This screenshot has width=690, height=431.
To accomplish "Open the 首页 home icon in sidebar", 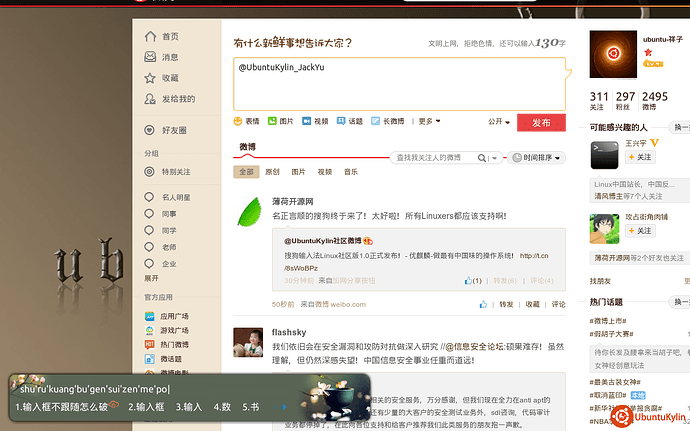I will pyautogui.click(x=150, y=36).
